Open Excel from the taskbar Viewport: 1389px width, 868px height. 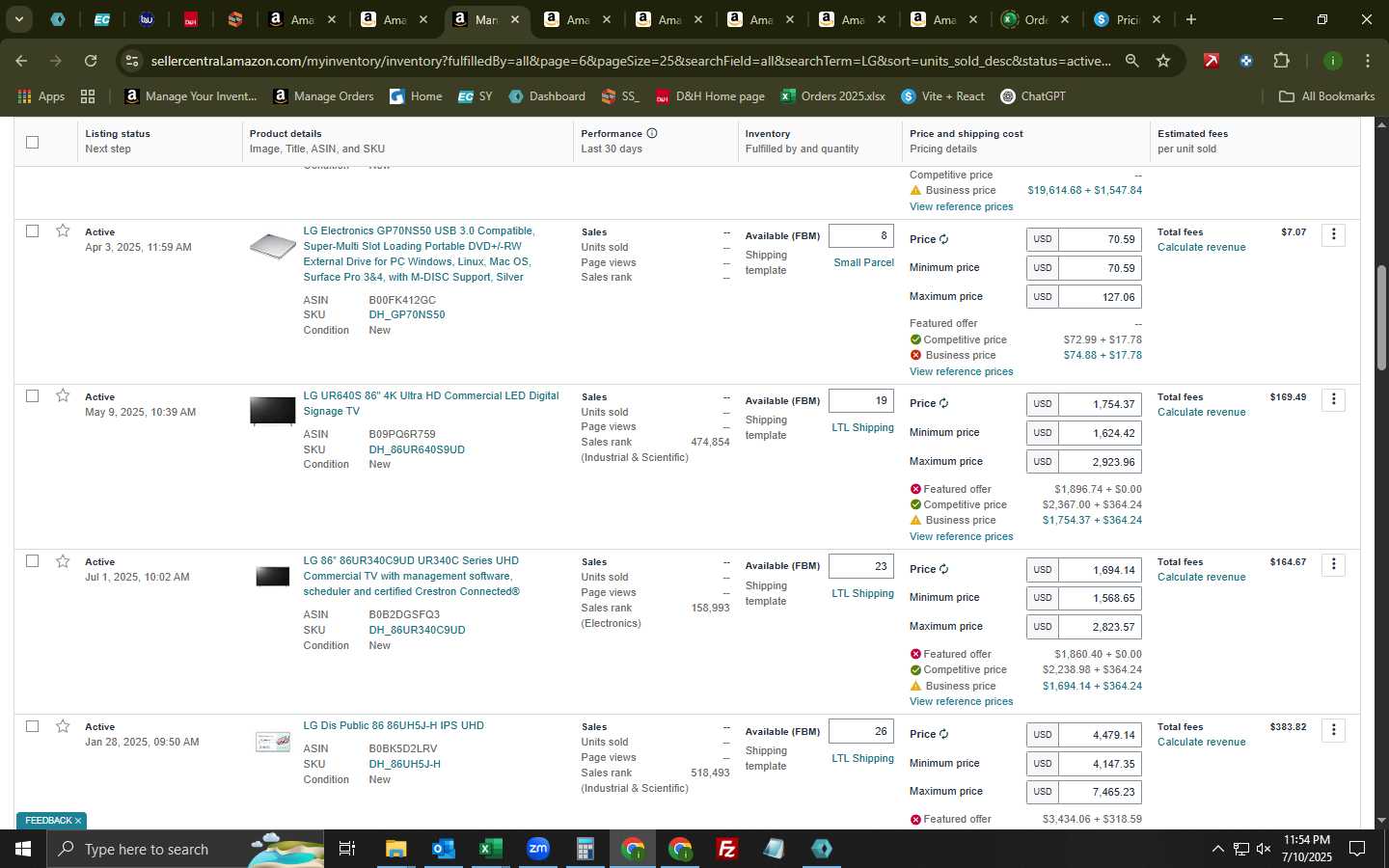(x=490, y=849)
